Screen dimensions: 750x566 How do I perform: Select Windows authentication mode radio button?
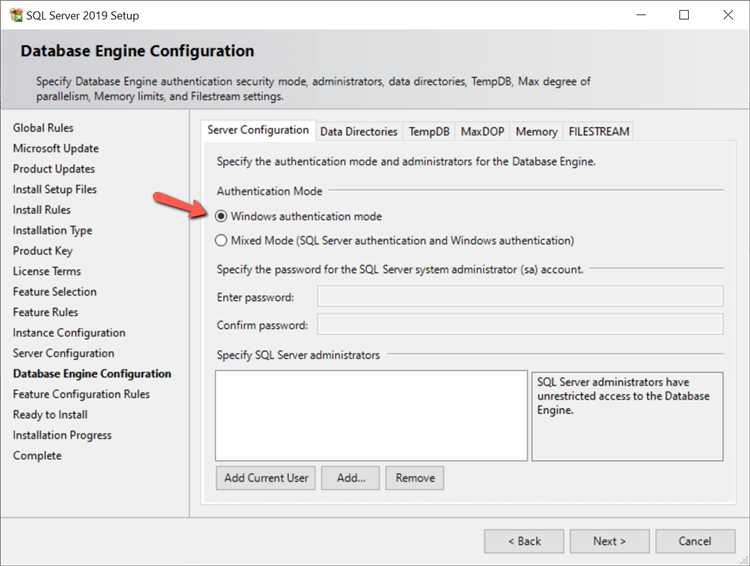[222, 216]
